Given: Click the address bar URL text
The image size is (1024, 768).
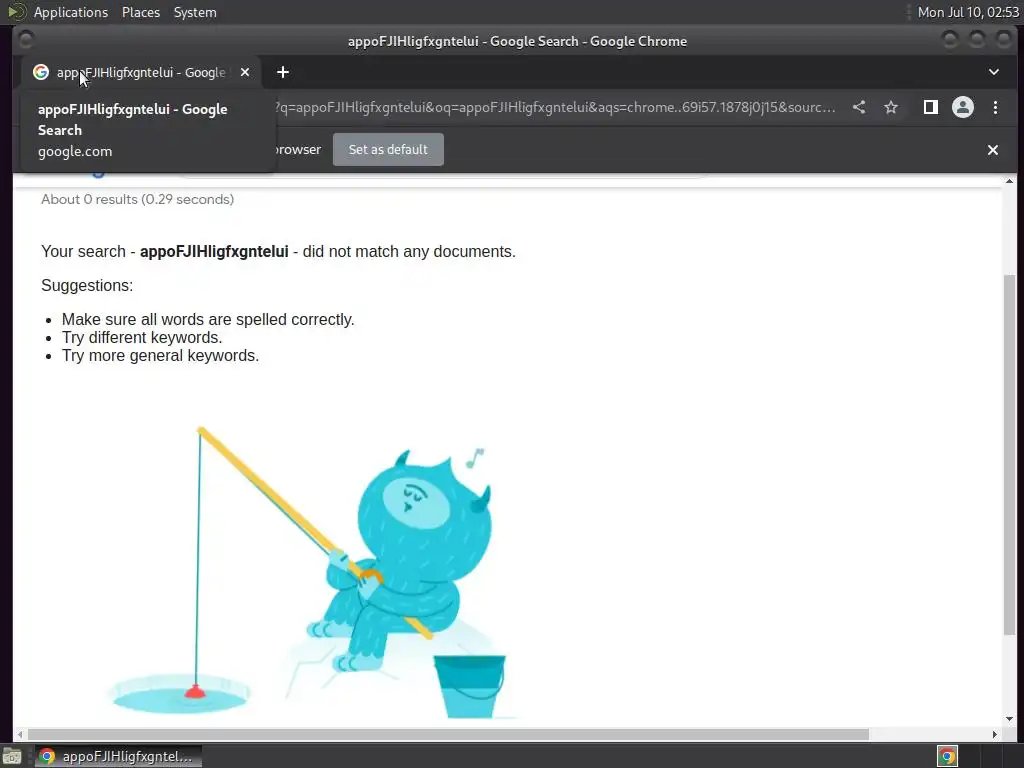Looking at the screenshot, I should tap(555, 107).
